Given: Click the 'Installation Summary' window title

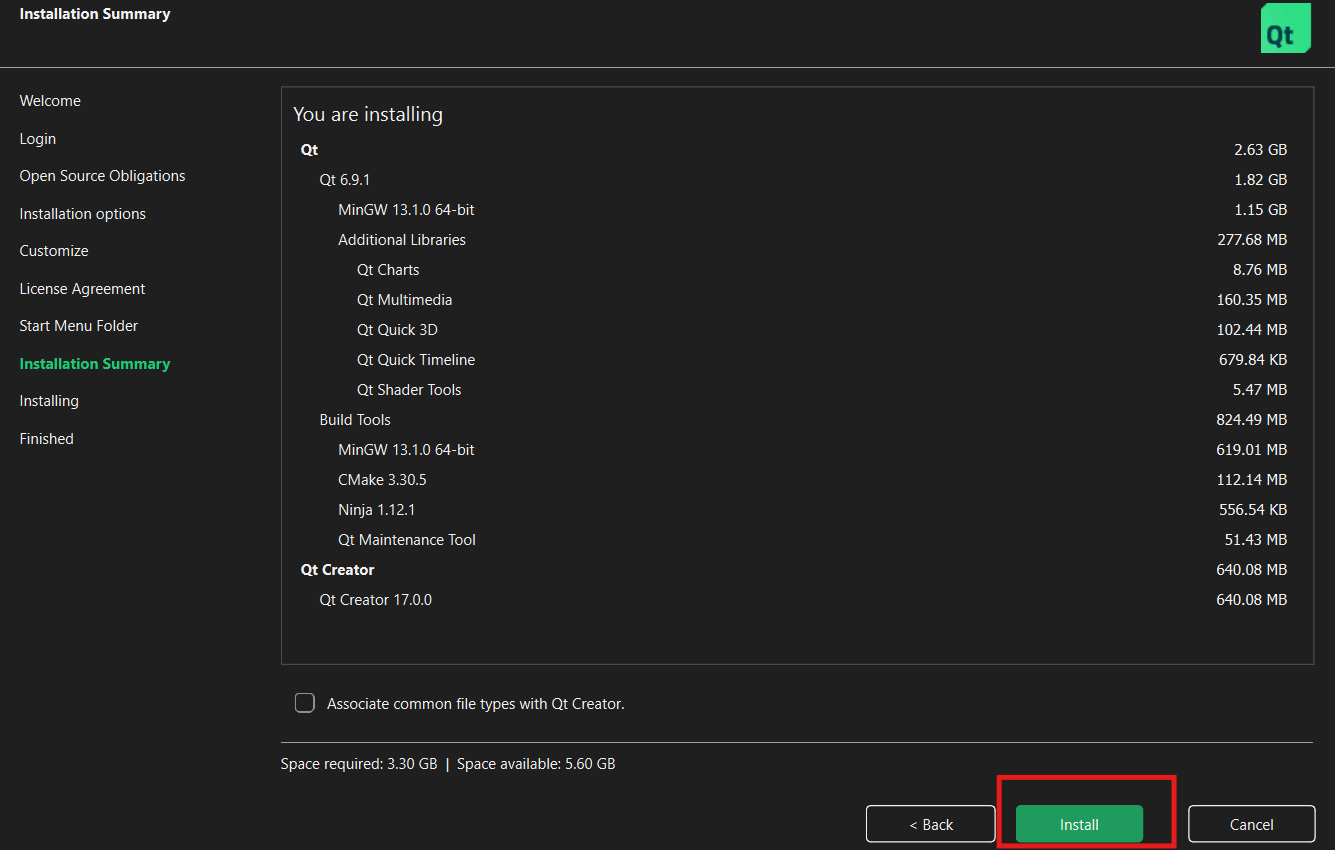Looking at the screenshot, I should [95, 14].
